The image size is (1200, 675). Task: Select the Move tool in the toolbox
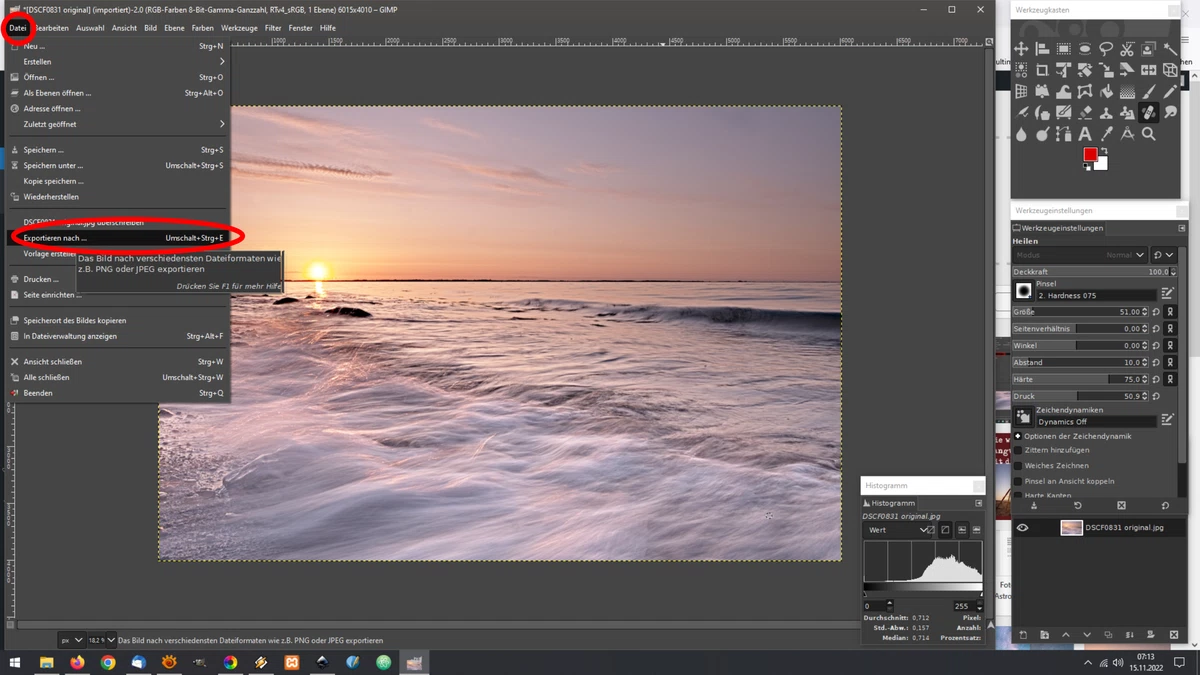tap(1021, 48)
